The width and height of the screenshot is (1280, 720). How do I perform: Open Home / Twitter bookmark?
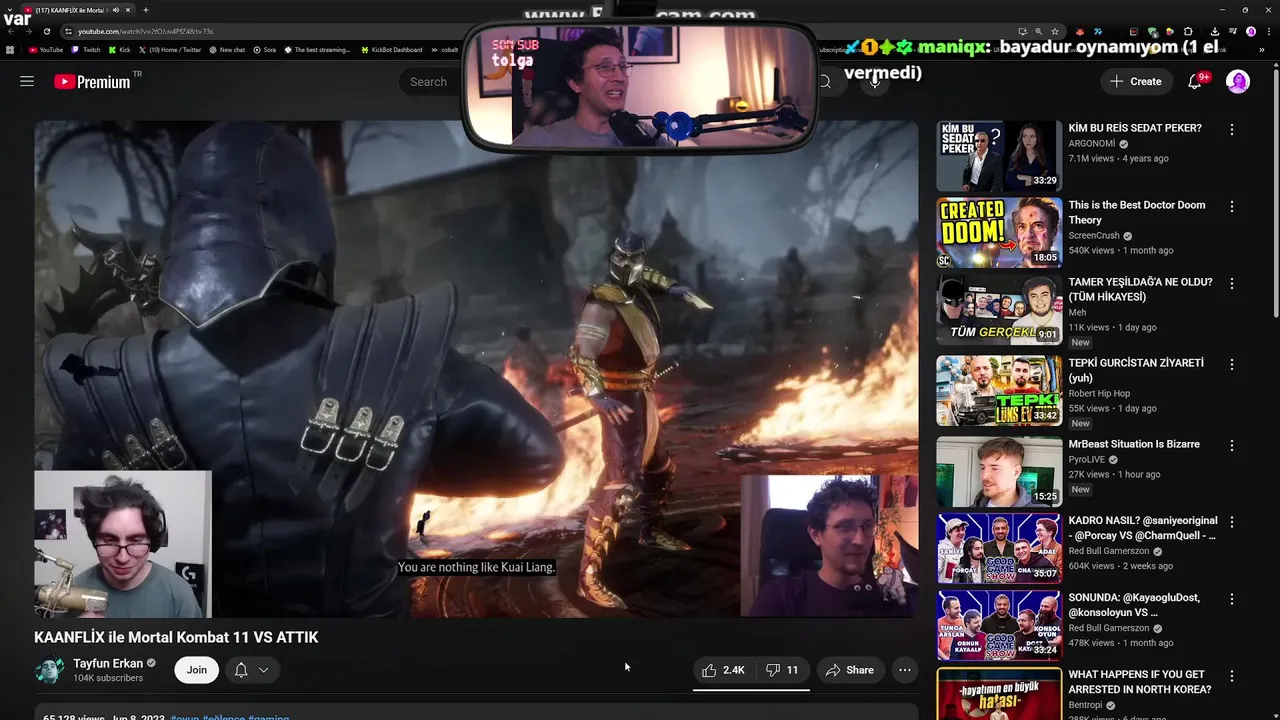coord(169,50)
